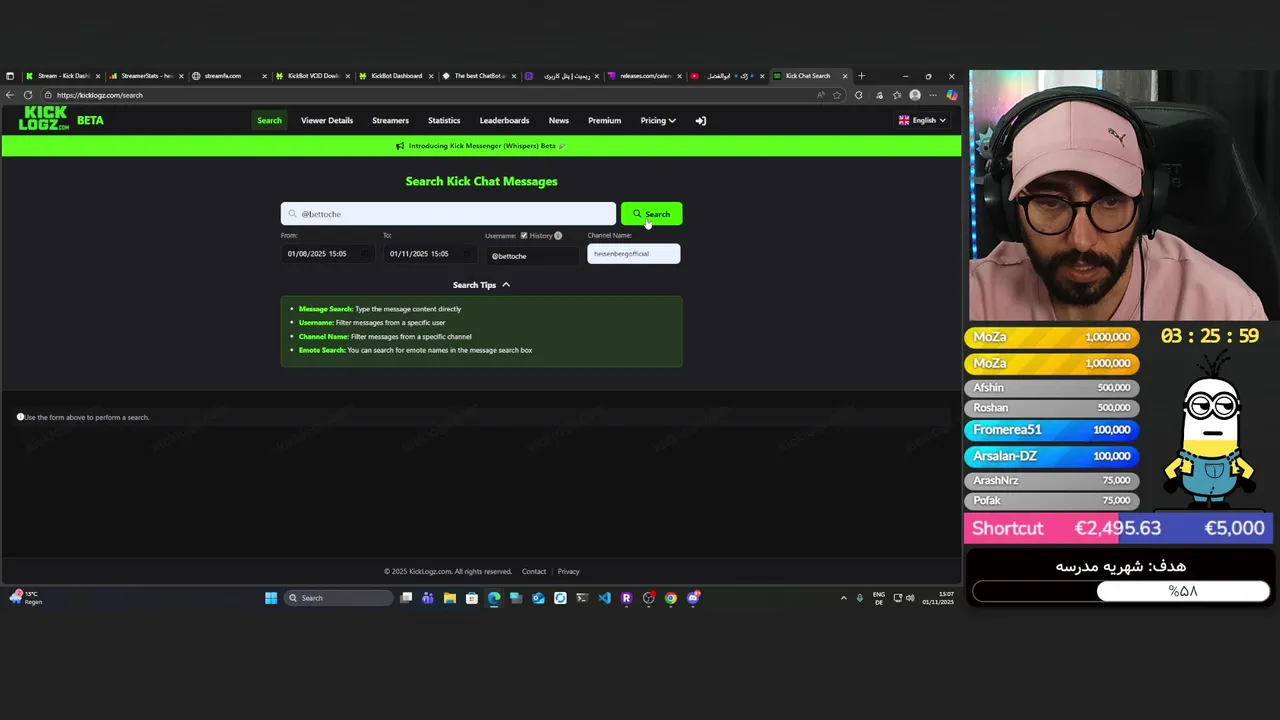Click the To date field
Image resolution: width=1280 pixels, height=720 pixels.
pyautogui.click(x=430, y=254)
